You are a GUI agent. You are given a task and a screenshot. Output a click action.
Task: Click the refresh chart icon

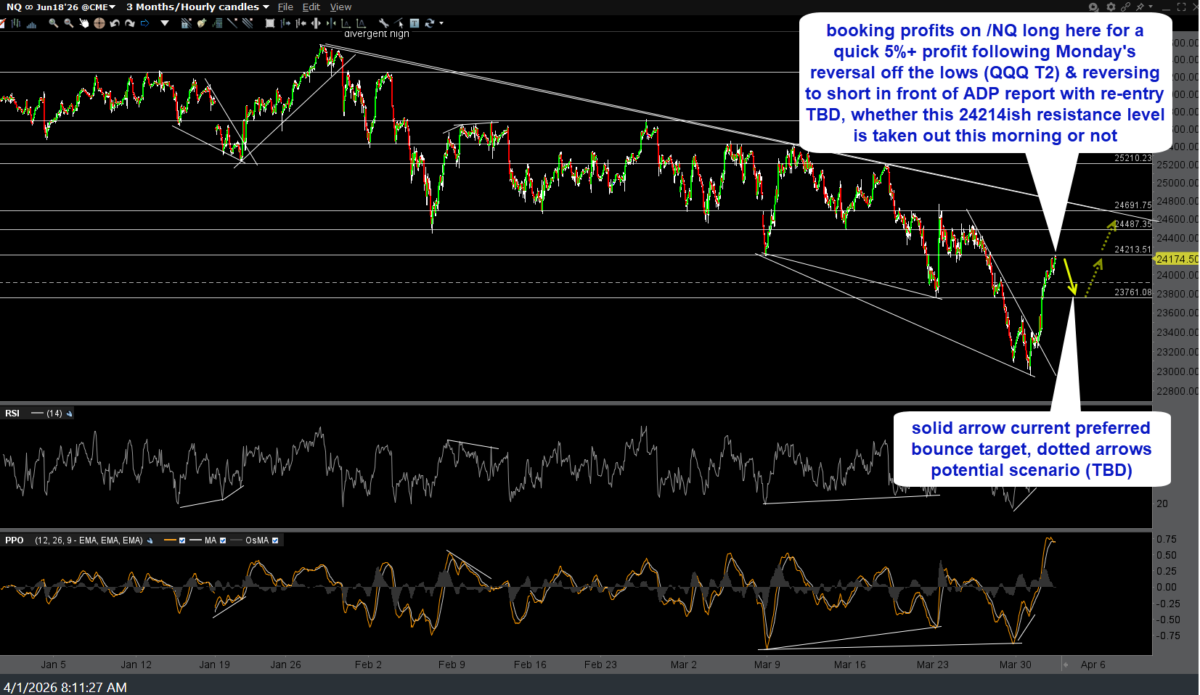tap(429, 22)
